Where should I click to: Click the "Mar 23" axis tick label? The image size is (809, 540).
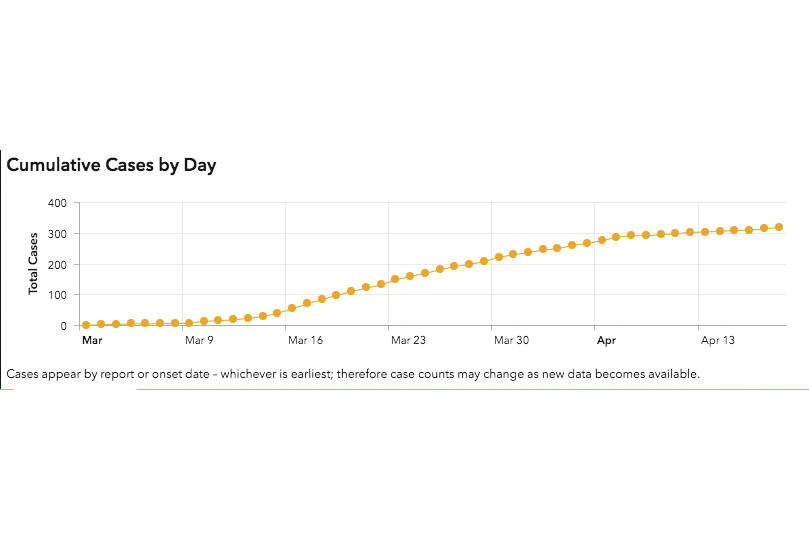(x=408, y=341)
